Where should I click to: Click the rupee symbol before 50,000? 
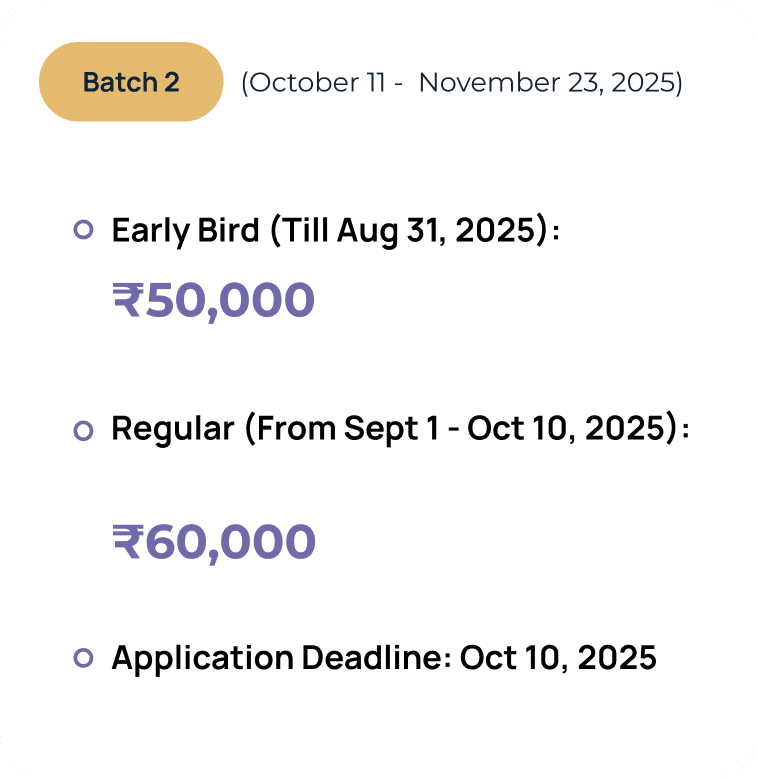click(128, 299)
